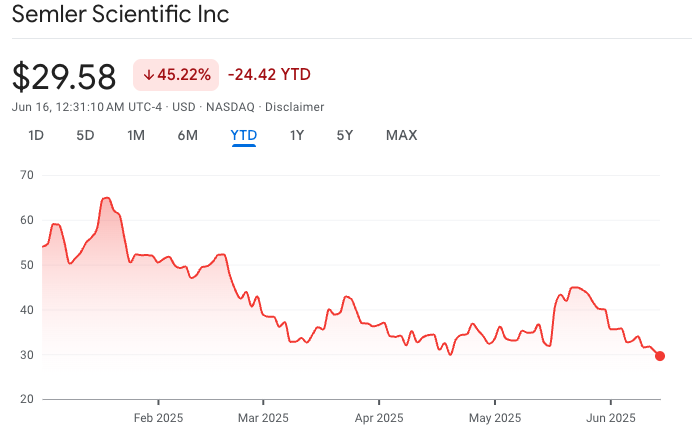Switch to the 1D time range
The image size is (692, 443).
tap(36, 135)
